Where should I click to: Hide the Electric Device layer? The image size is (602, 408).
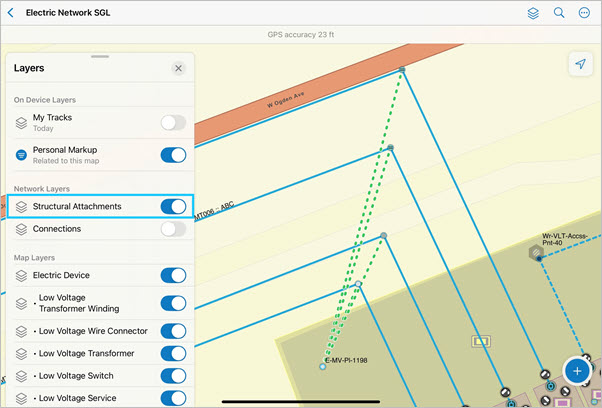coord(173,275)
